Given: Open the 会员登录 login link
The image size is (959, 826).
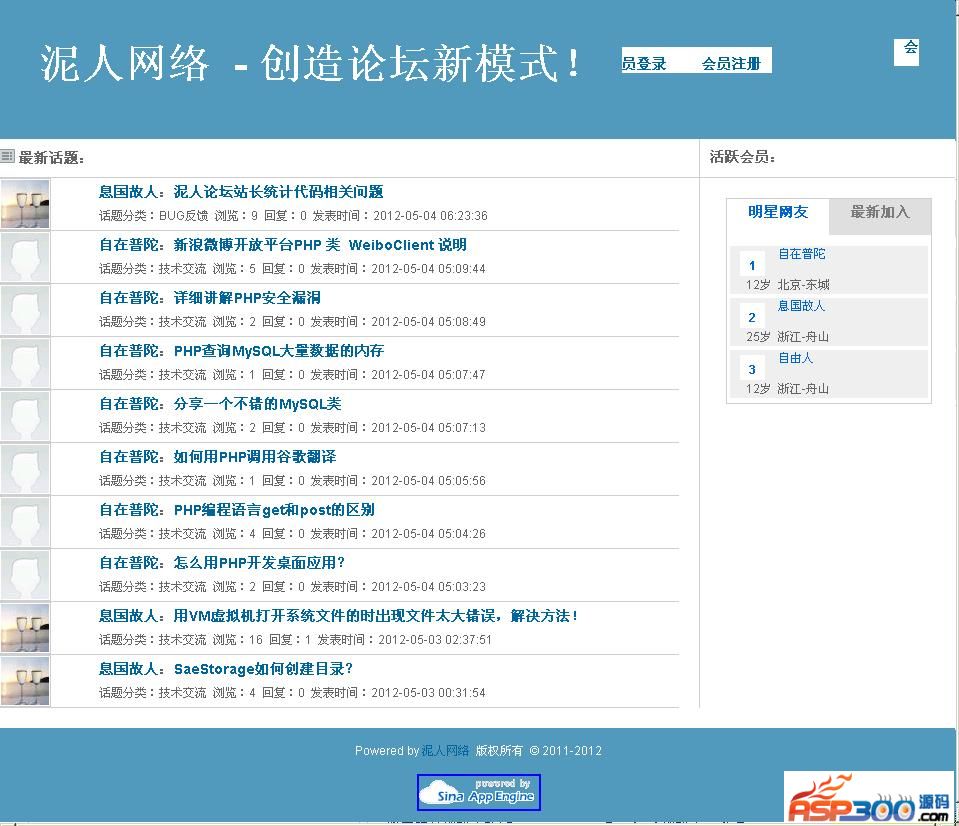Looking at the screenshot, I should (645, 63).
